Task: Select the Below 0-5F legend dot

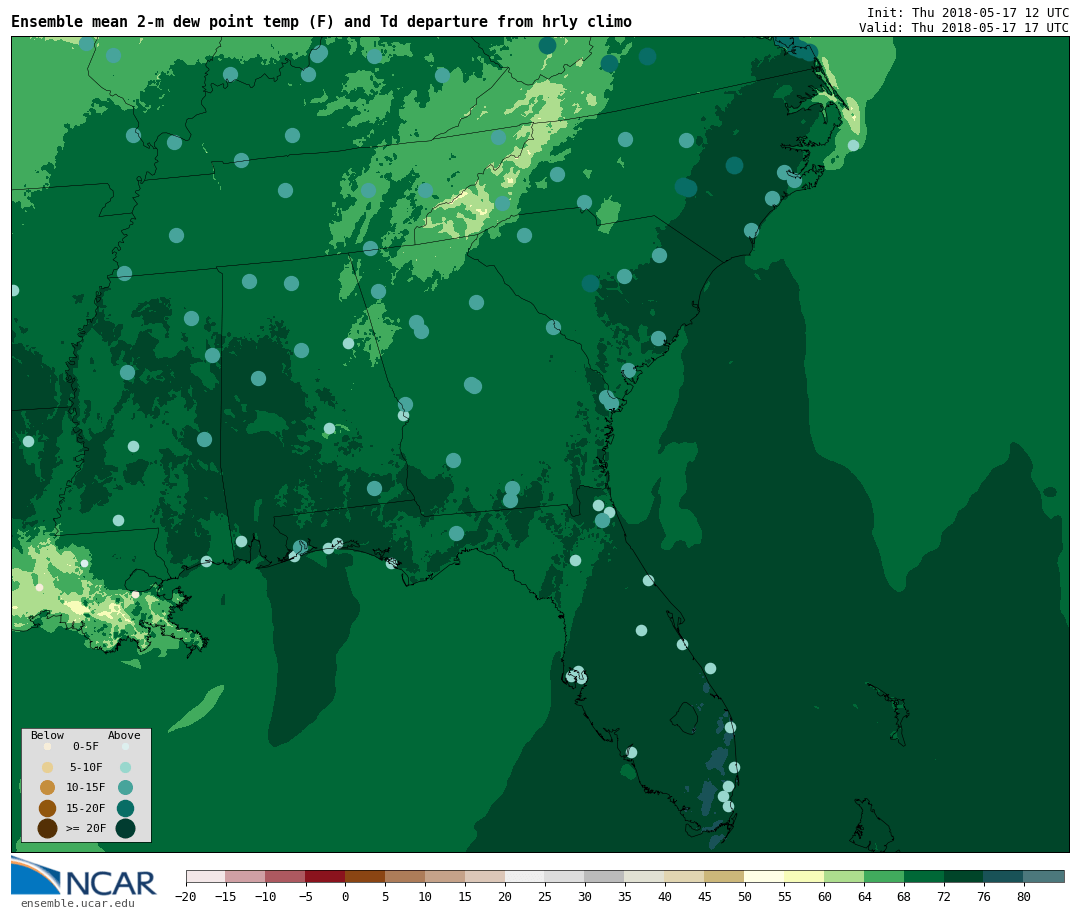Action: click(48, 746)
